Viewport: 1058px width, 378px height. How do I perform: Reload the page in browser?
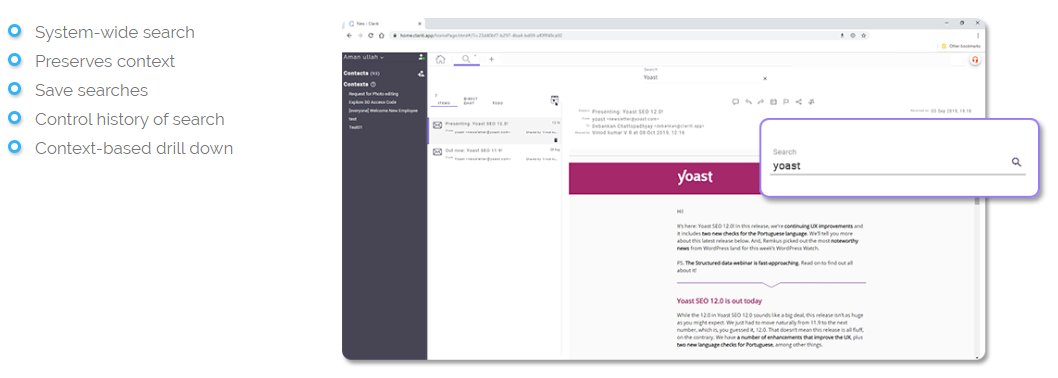click(370, 35)
